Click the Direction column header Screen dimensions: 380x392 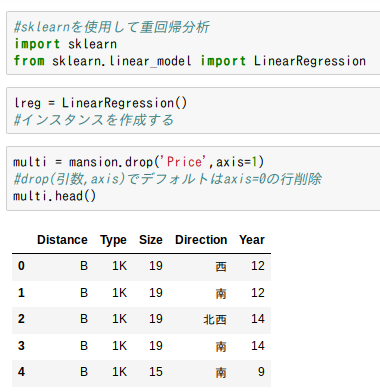click(x=201, y=240)
